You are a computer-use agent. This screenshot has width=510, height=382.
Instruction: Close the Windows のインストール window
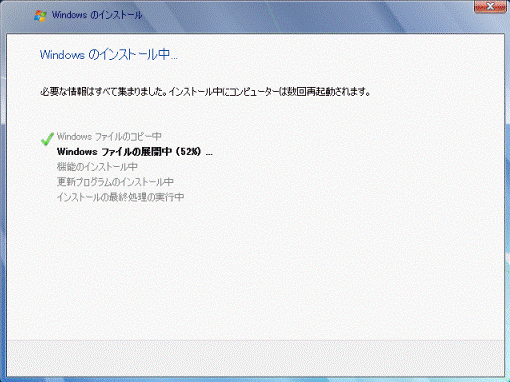pyautogui.click(x=490, y=7)
